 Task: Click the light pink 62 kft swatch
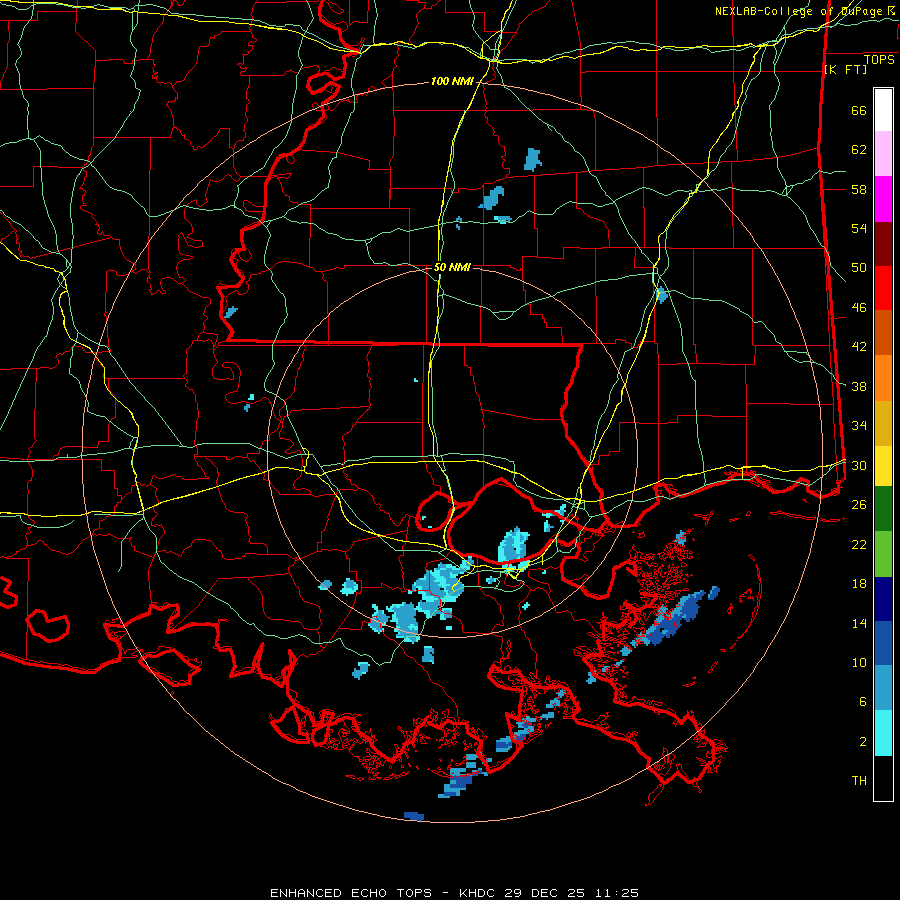tap(883, 154)
